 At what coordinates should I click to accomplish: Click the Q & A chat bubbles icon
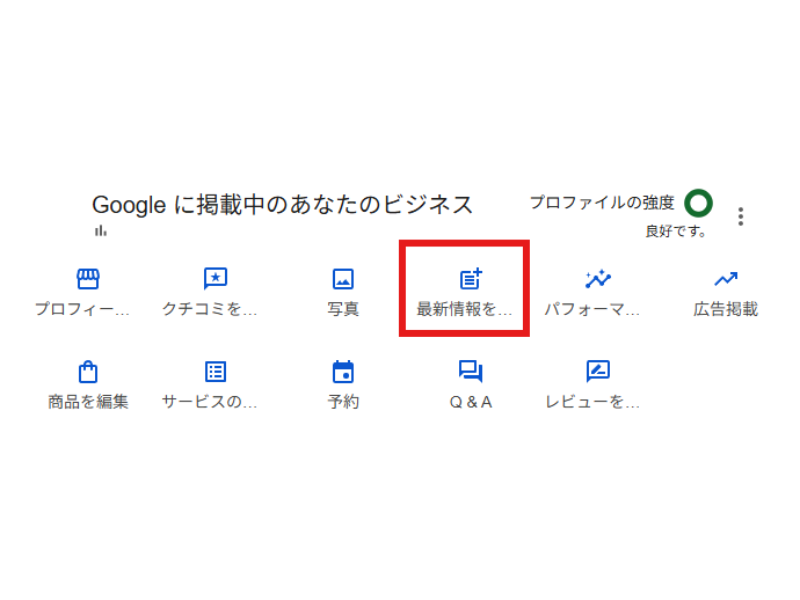(x=470, y=371)
